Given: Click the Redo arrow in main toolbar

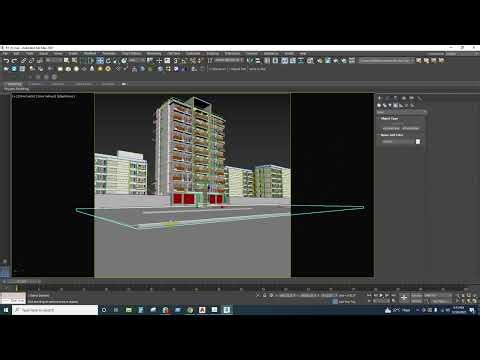Looking at the screenshot, I should click(14, 61).
